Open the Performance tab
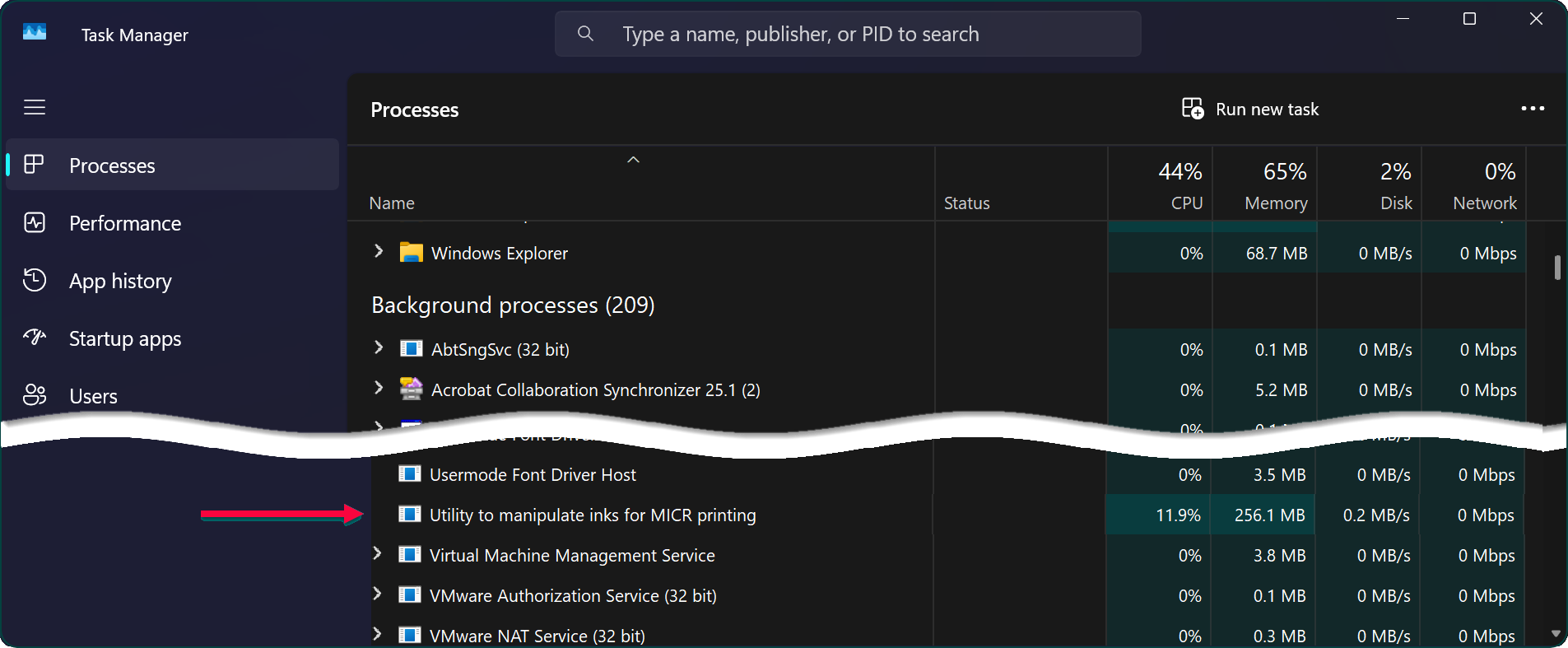This screenshot has width=1568, height=648. [124, 223]
